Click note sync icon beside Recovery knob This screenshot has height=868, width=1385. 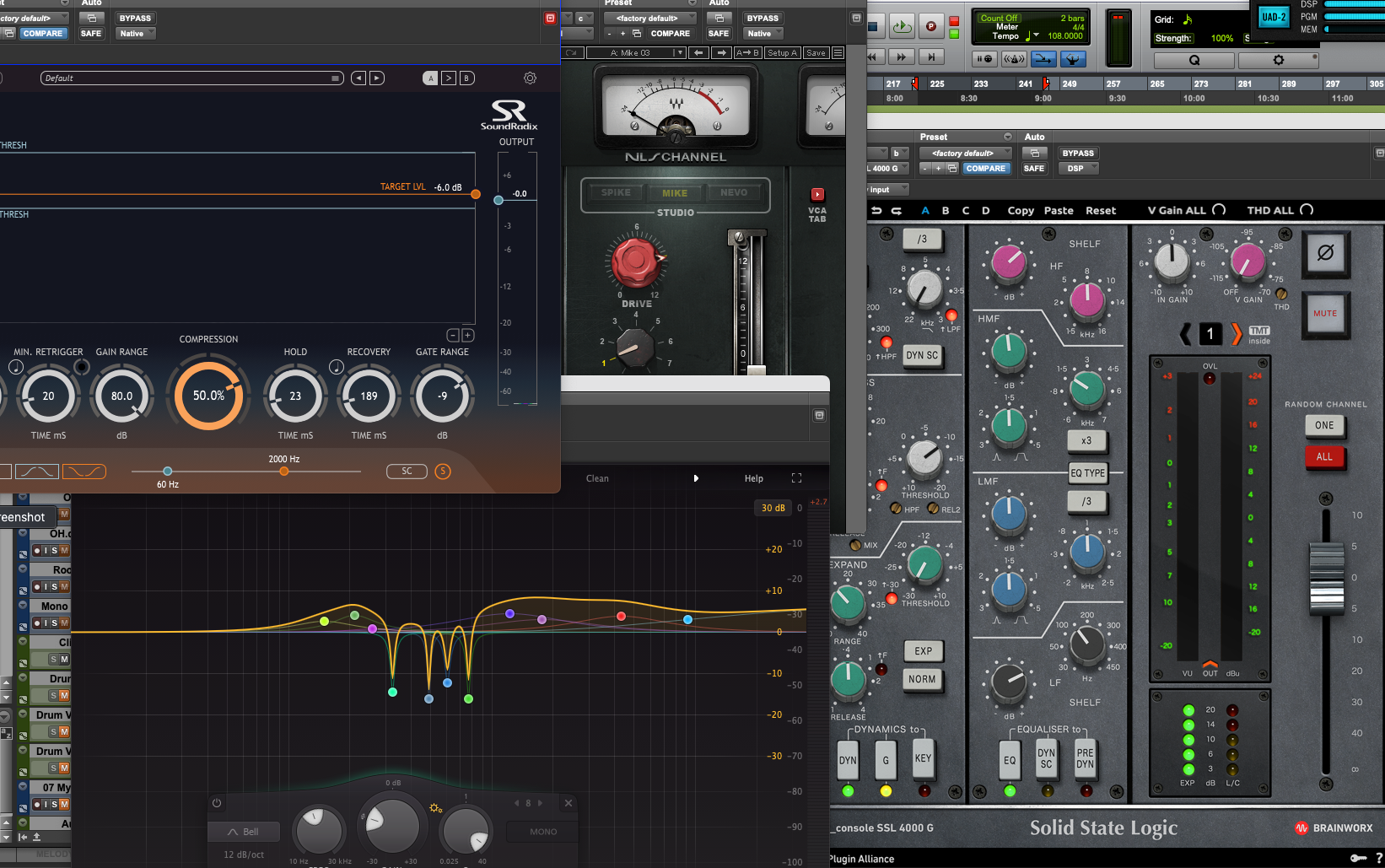pyautogui.click(x=336, y=366)
